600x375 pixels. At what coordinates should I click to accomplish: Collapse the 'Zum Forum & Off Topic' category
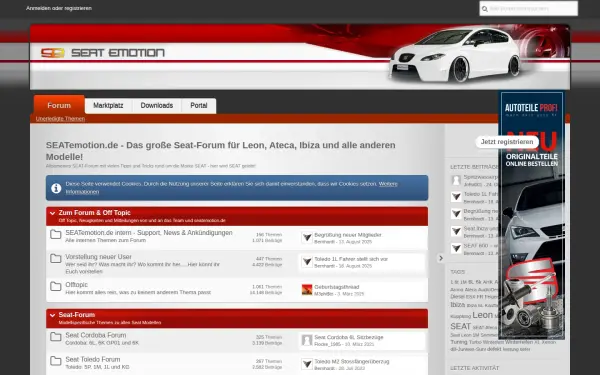click(x=52, y=213)
